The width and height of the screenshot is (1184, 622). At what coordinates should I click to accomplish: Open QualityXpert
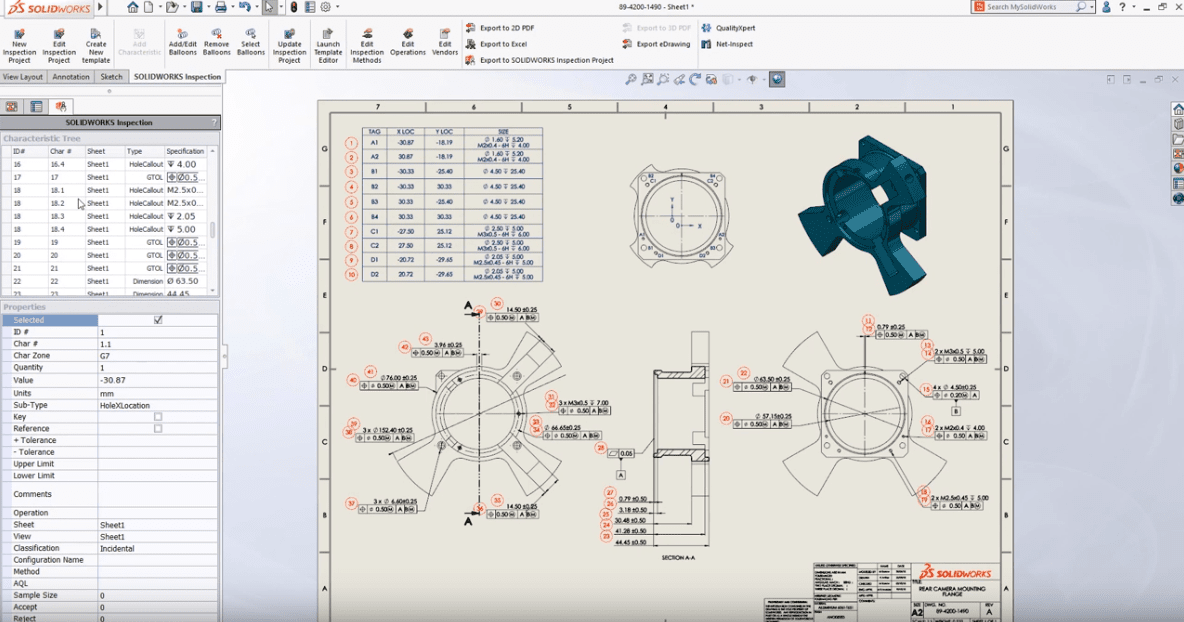pos(728,28)
